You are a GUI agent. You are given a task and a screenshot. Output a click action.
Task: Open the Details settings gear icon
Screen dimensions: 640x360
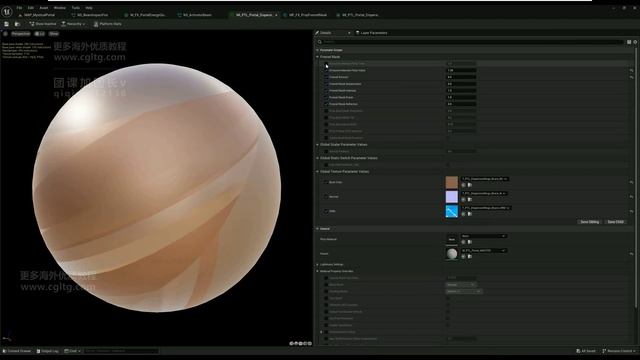tap(635, 42)
